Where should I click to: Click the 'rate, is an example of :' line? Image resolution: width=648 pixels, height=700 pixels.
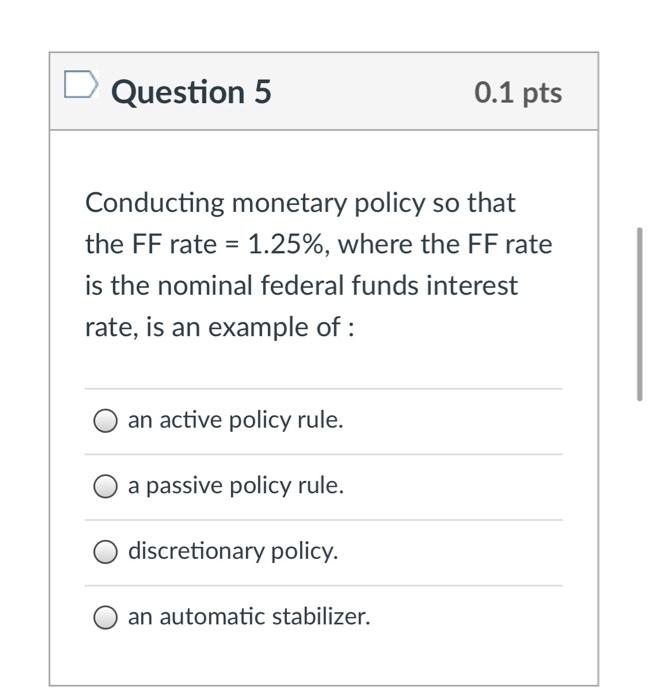(x=219, y=327)
